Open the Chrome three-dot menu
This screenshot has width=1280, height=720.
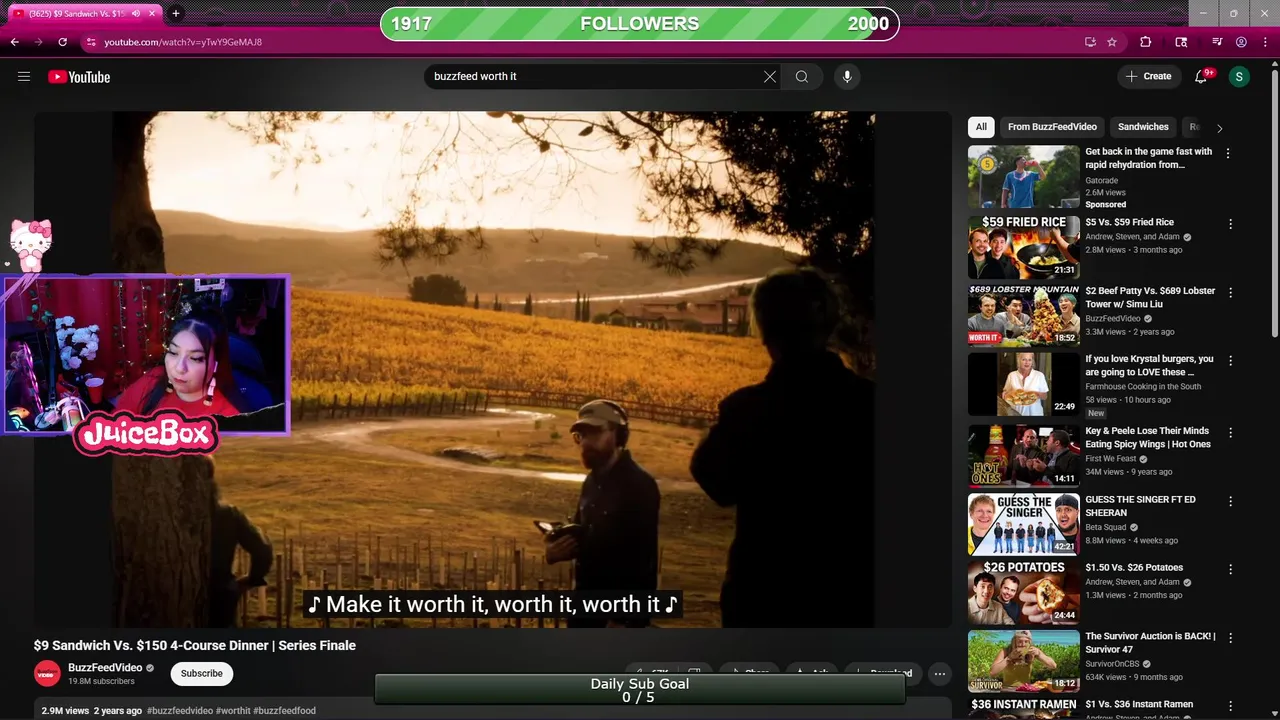[1265, 42]
